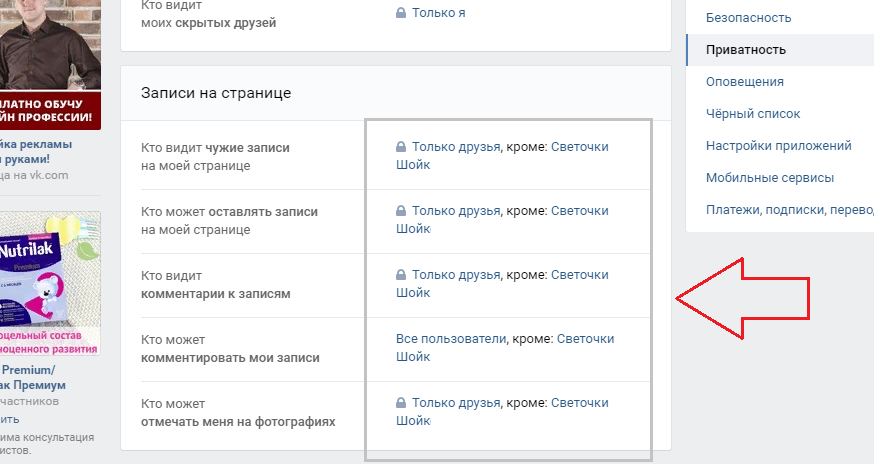Switch to the Безопасность settings tab

748,18
